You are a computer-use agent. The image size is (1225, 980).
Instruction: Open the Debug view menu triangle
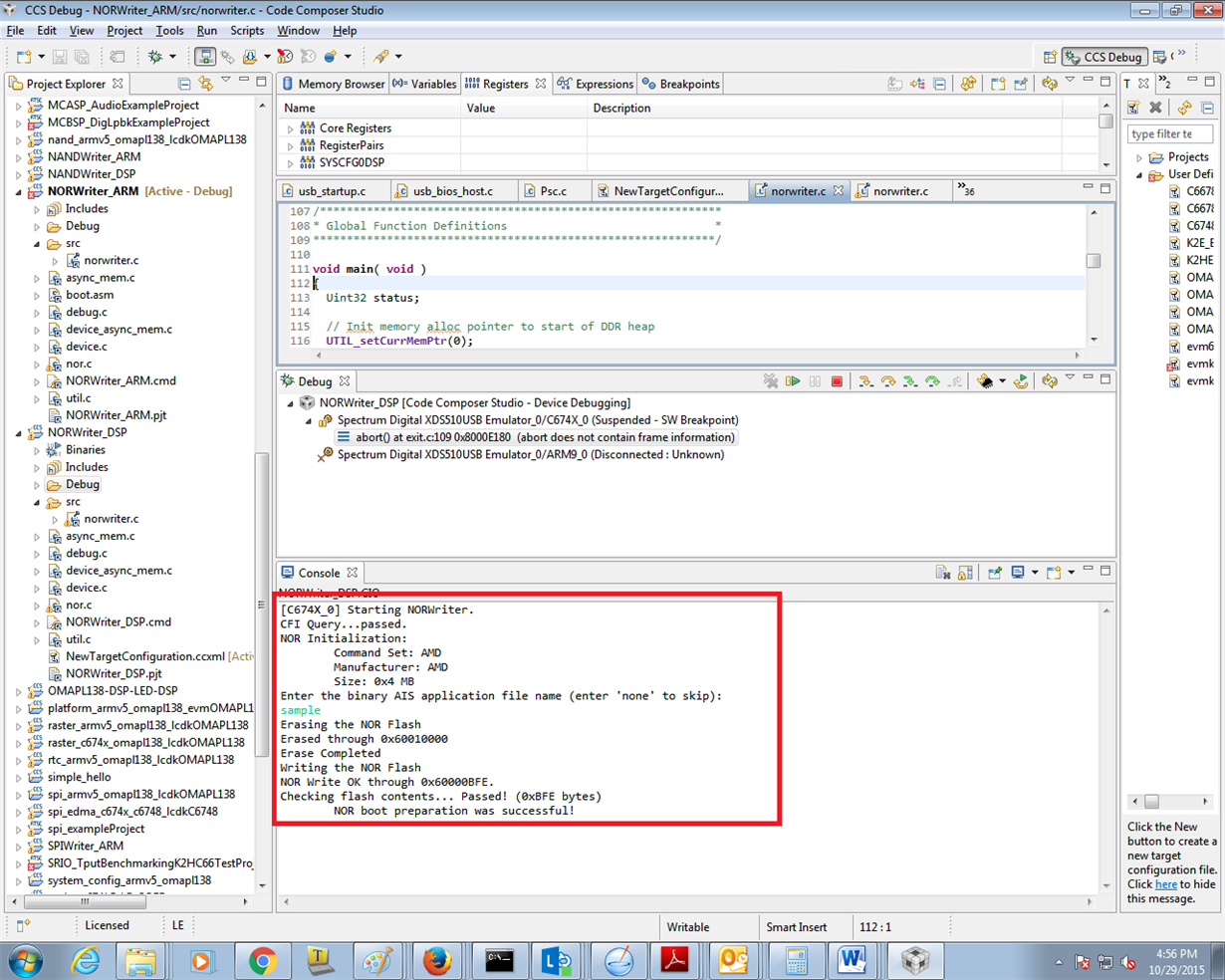point(1070,378)
